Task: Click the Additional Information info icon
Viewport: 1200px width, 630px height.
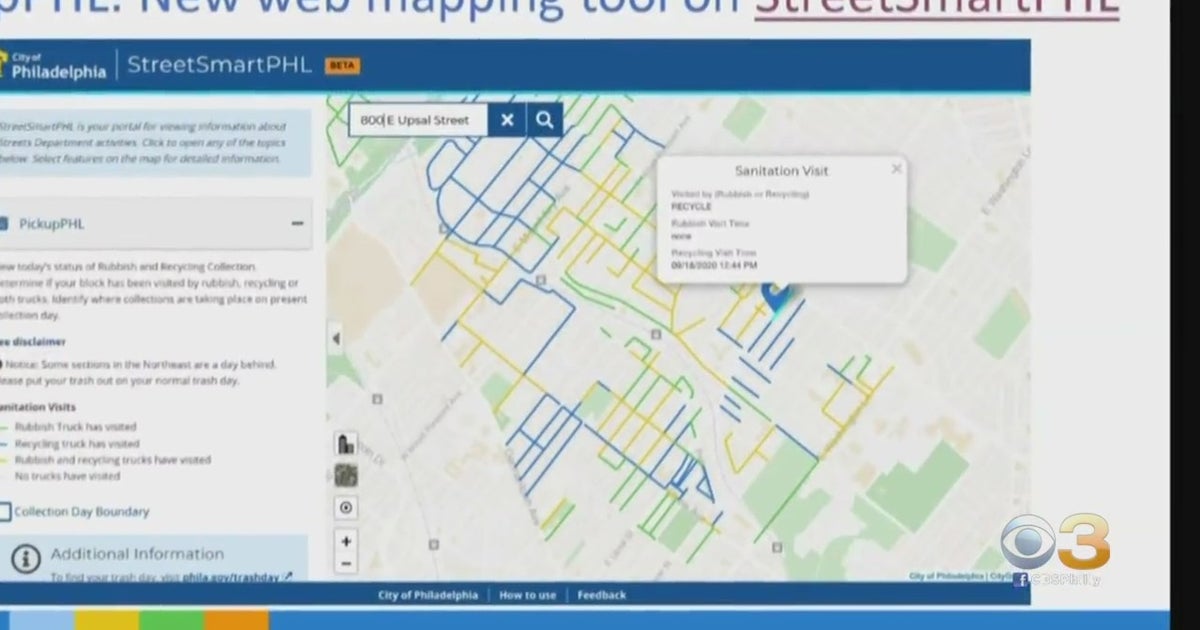Action: click(26, 559)
